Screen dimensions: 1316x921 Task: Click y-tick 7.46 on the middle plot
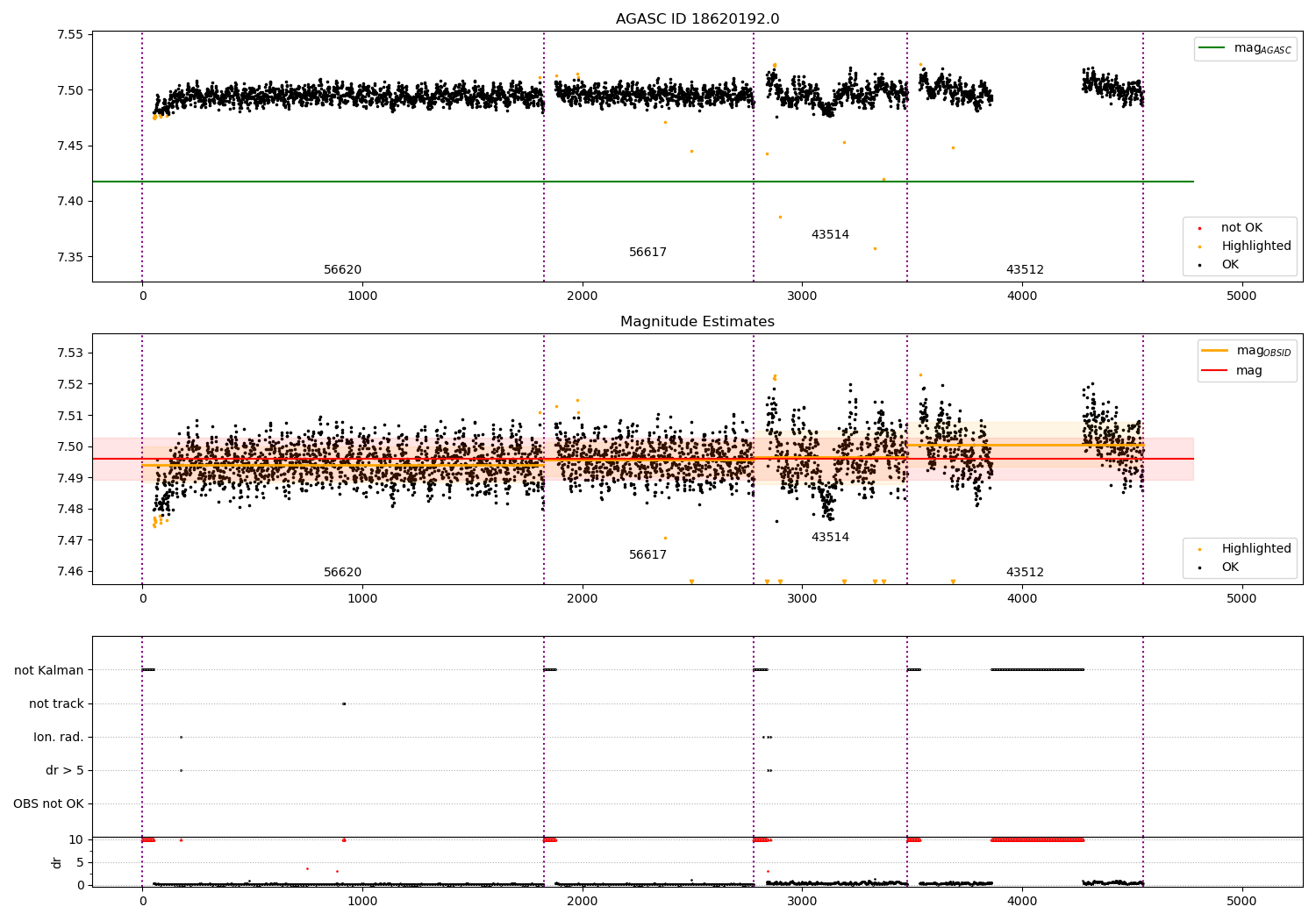69,571
